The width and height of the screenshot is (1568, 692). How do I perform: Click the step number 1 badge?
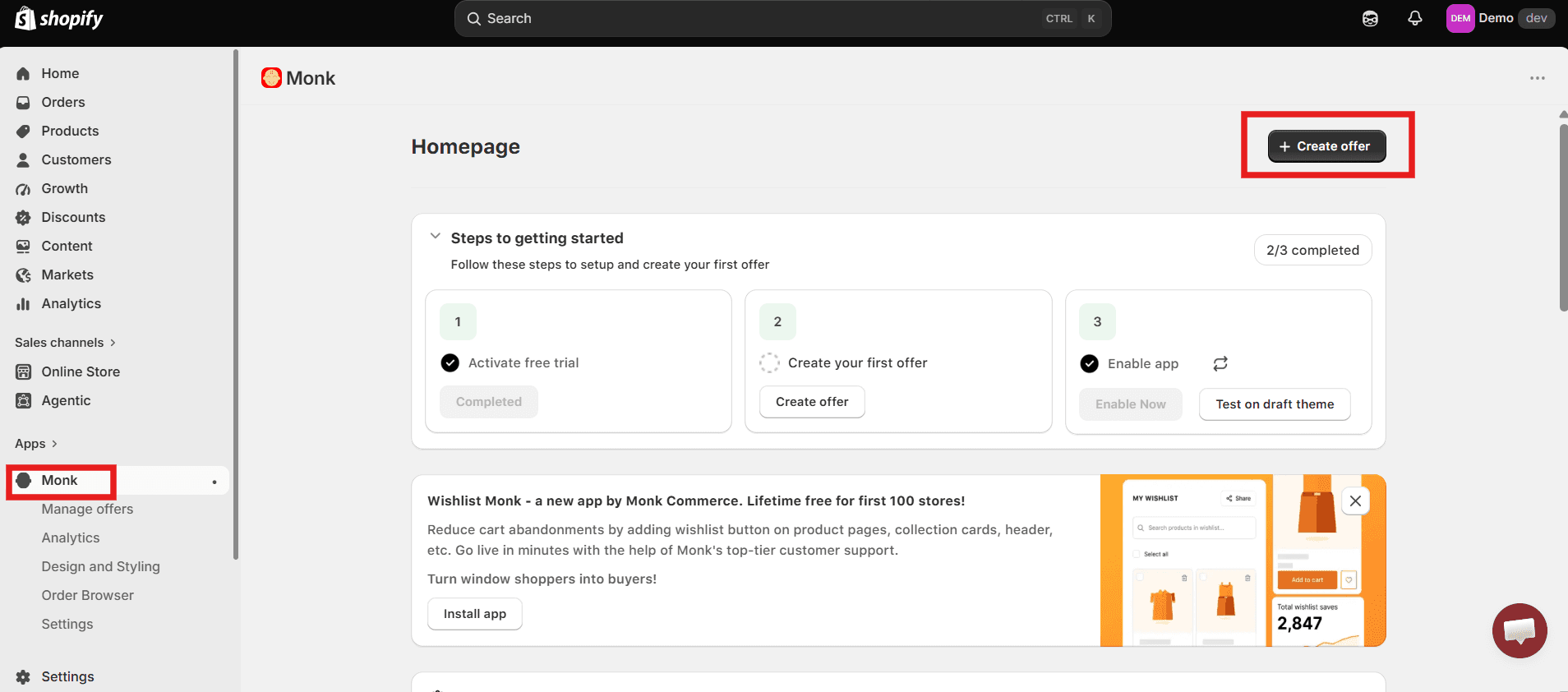pyautogui.click(x=458, y=321)
